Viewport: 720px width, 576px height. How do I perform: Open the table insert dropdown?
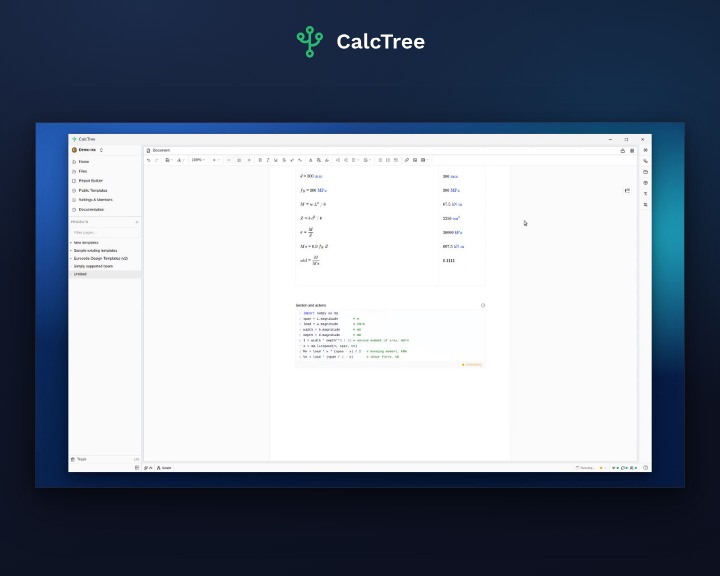click(x=424, y=160)
